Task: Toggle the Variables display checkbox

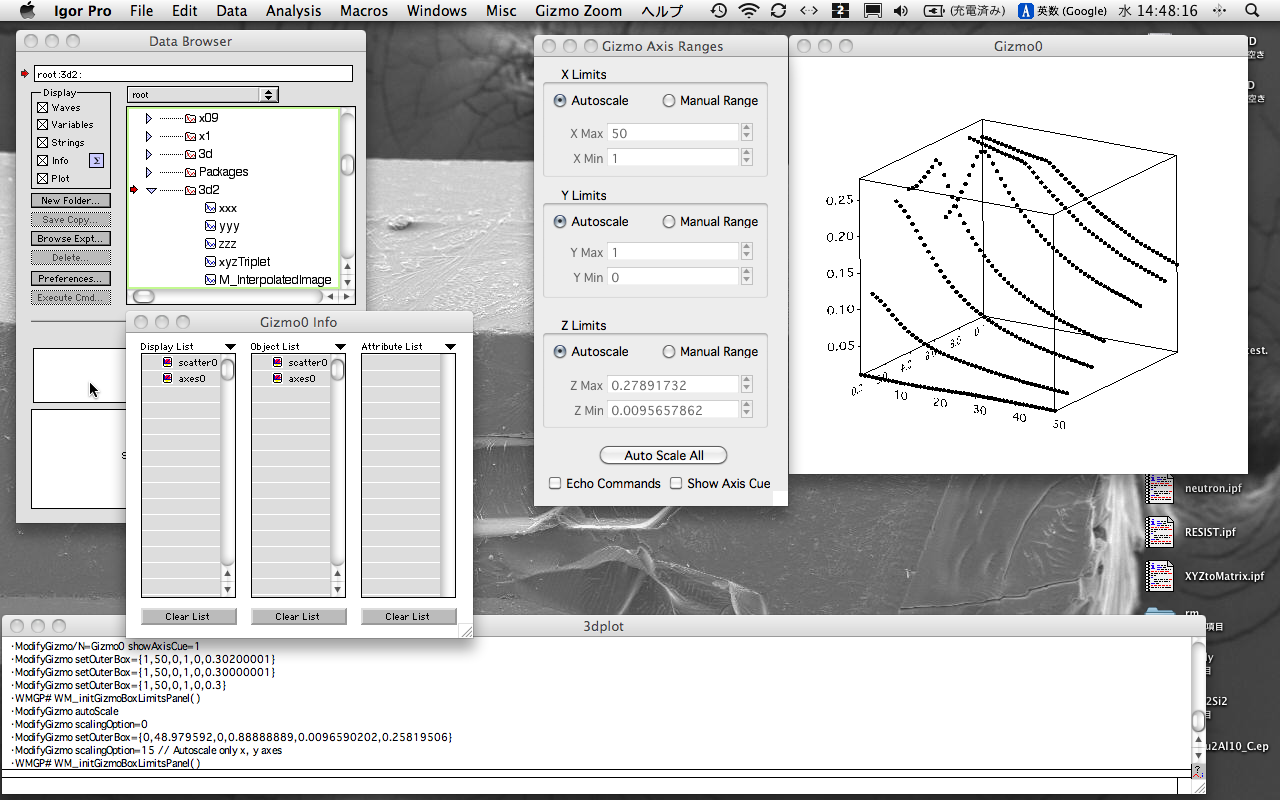Action: coord(42,125)
